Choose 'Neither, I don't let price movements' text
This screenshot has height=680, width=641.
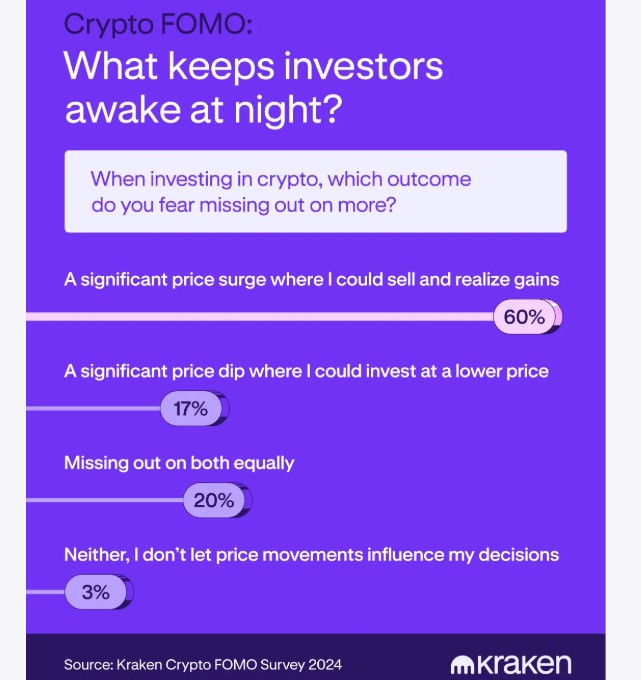tap(311, 554)
